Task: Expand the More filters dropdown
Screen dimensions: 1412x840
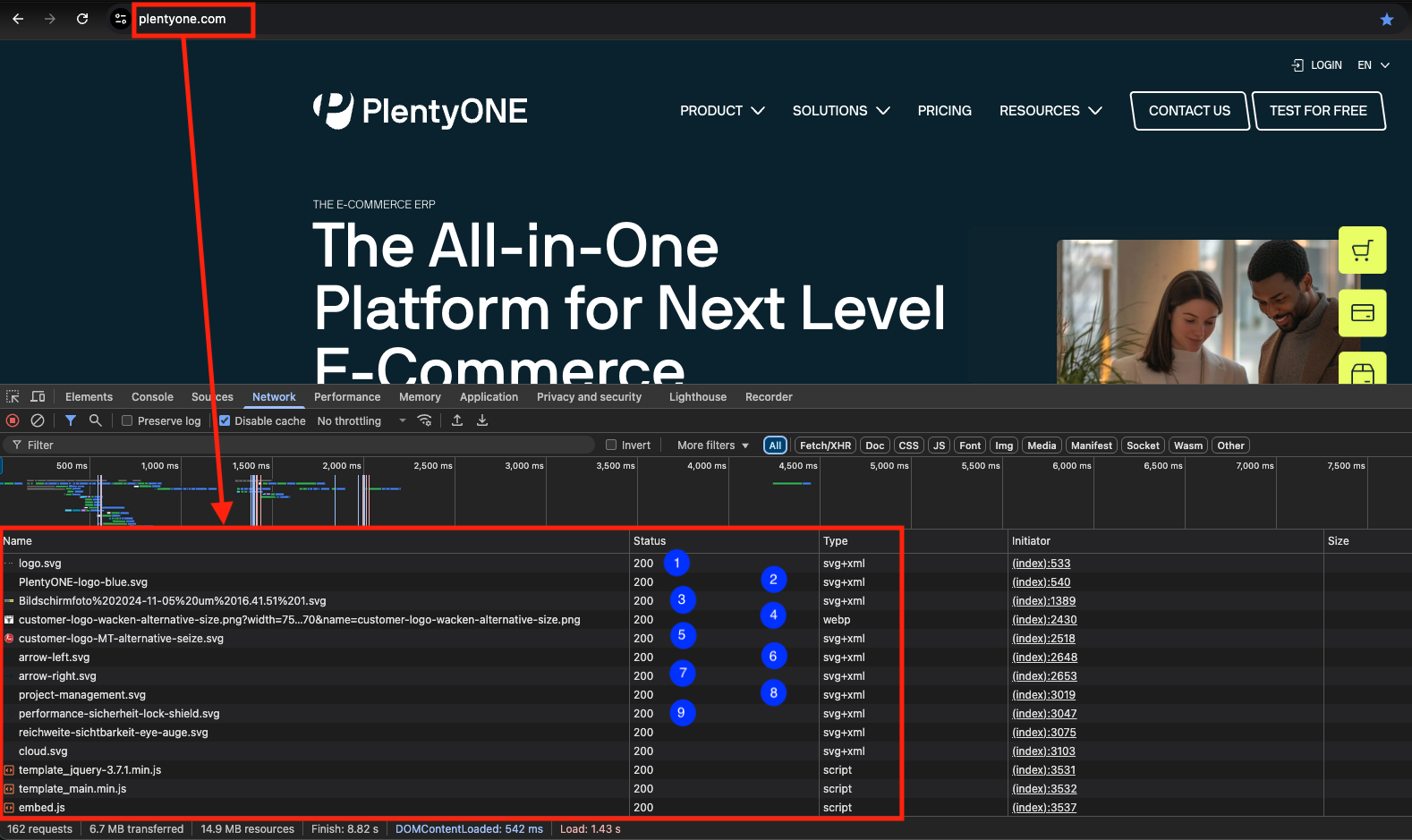Action: coord(712,445)
